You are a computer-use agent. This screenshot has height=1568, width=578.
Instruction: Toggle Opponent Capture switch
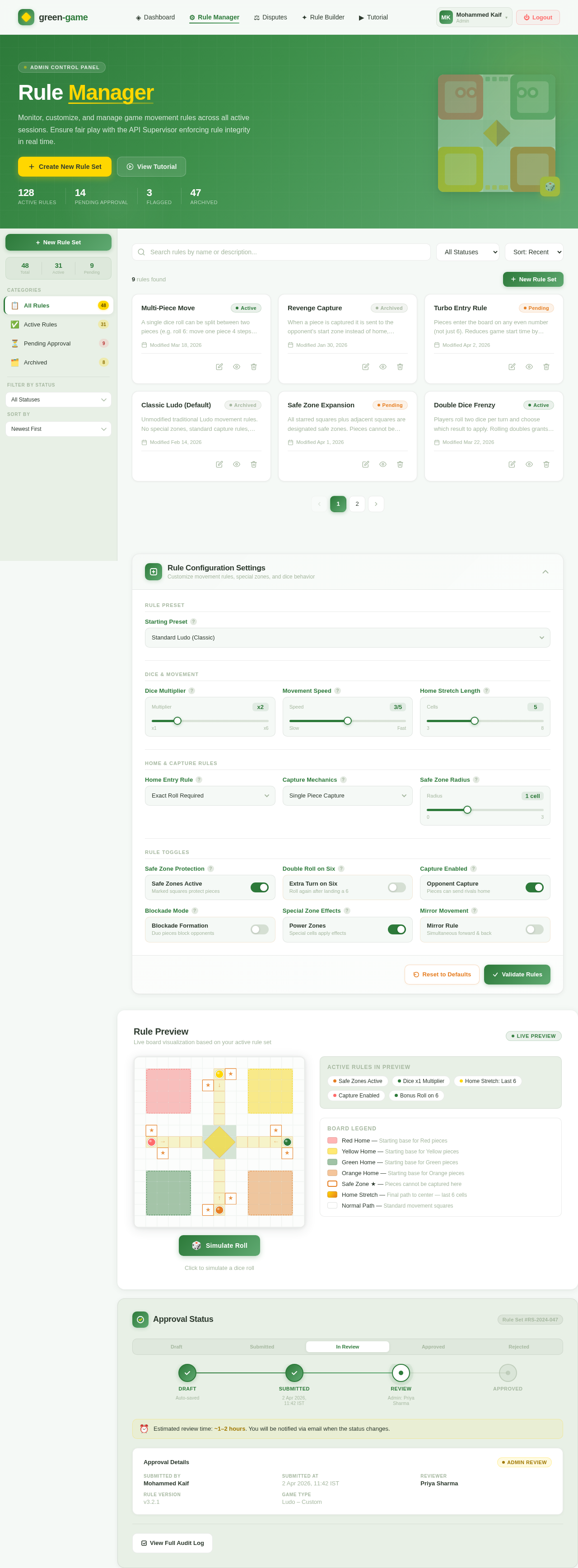click(535, 887)
